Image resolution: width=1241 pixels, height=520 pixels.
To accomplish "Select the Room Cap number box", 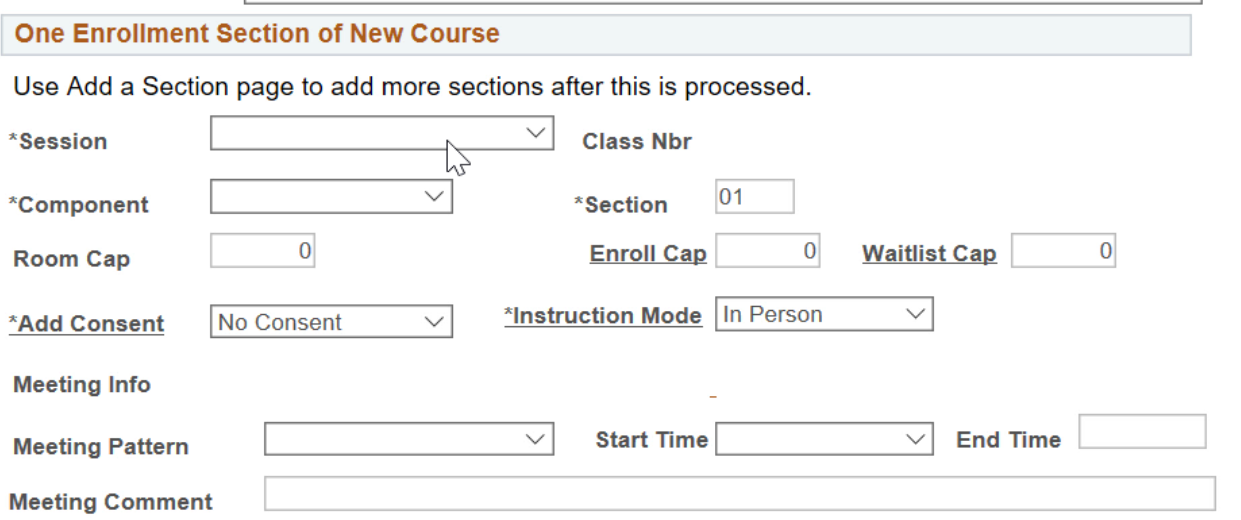I will point(263,251).
